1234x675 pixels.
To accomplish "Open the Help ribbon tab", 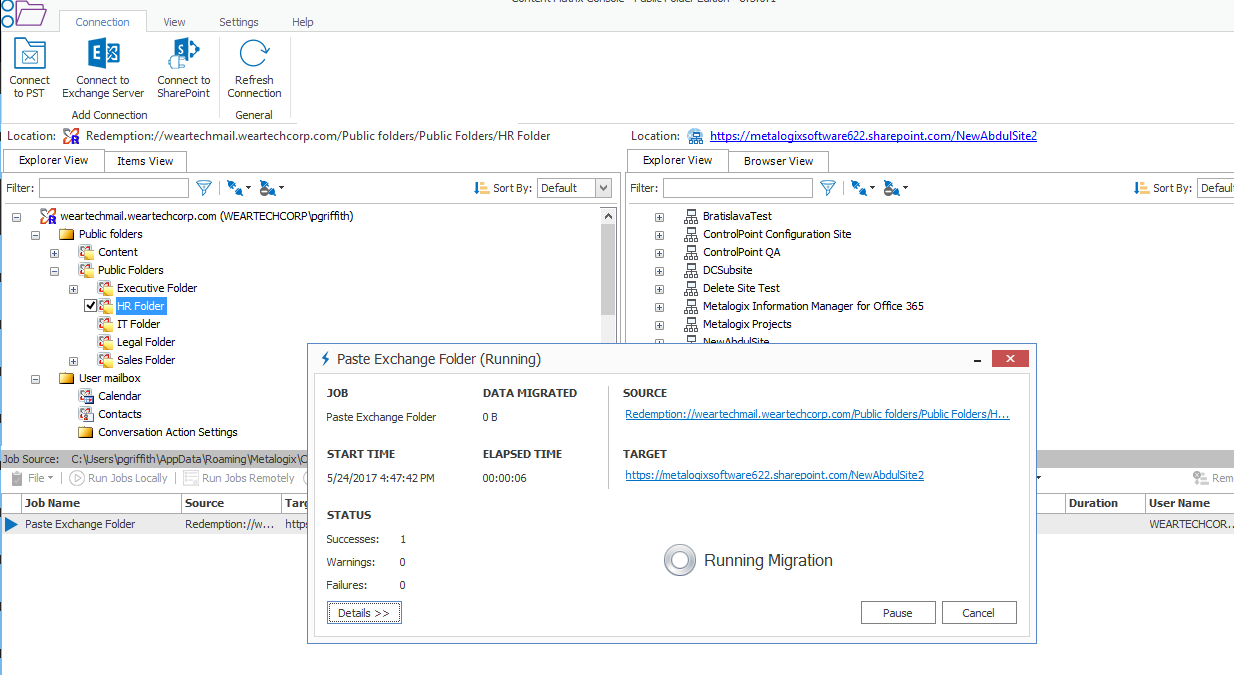I will (303, 22).
